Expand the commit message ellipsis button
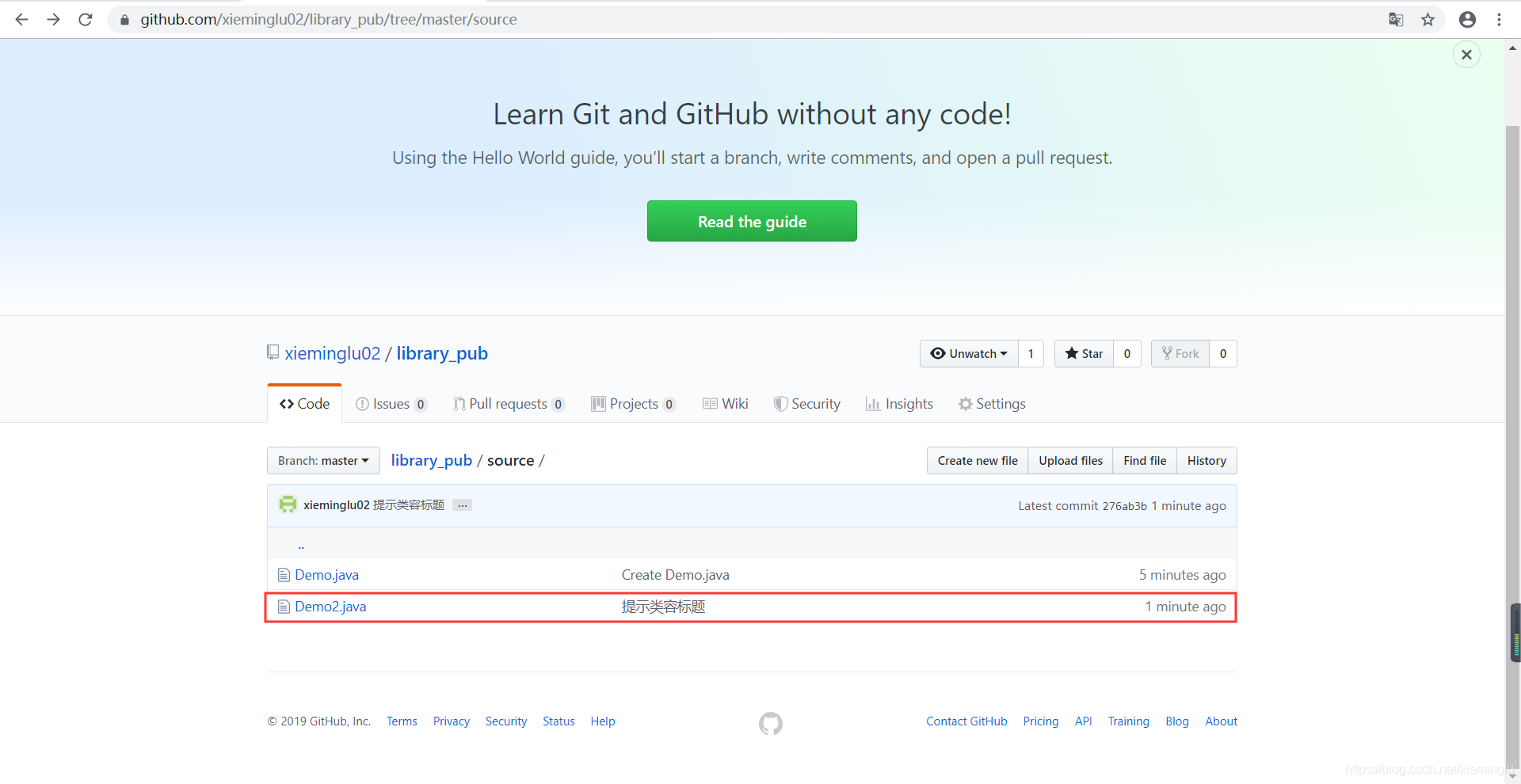The width and height of the screenshot is (1521, 784). pos(463,505)
